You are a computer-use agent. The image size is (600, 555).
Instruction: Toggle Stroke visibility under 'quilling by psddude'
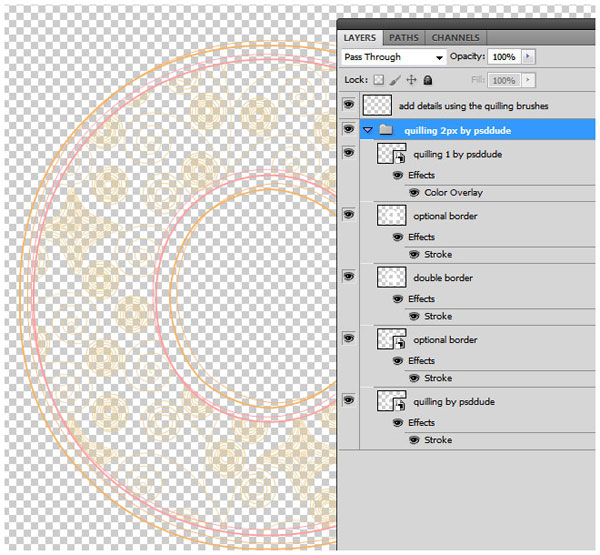(414, 440)
